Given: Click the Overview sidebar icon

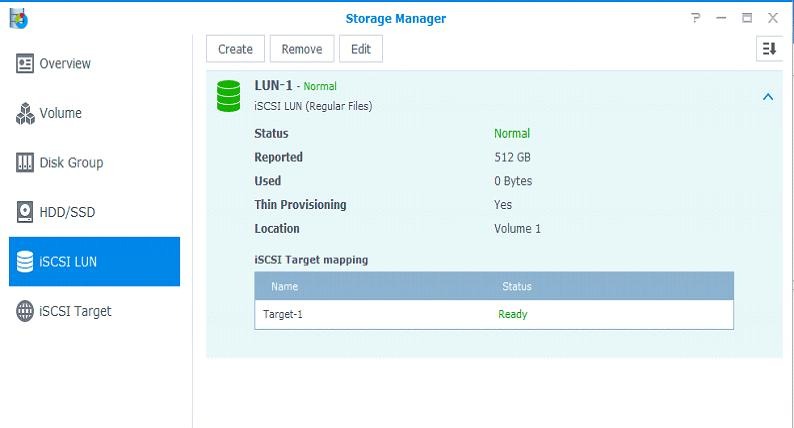Looking at the screenshot, I should point(25,64).
